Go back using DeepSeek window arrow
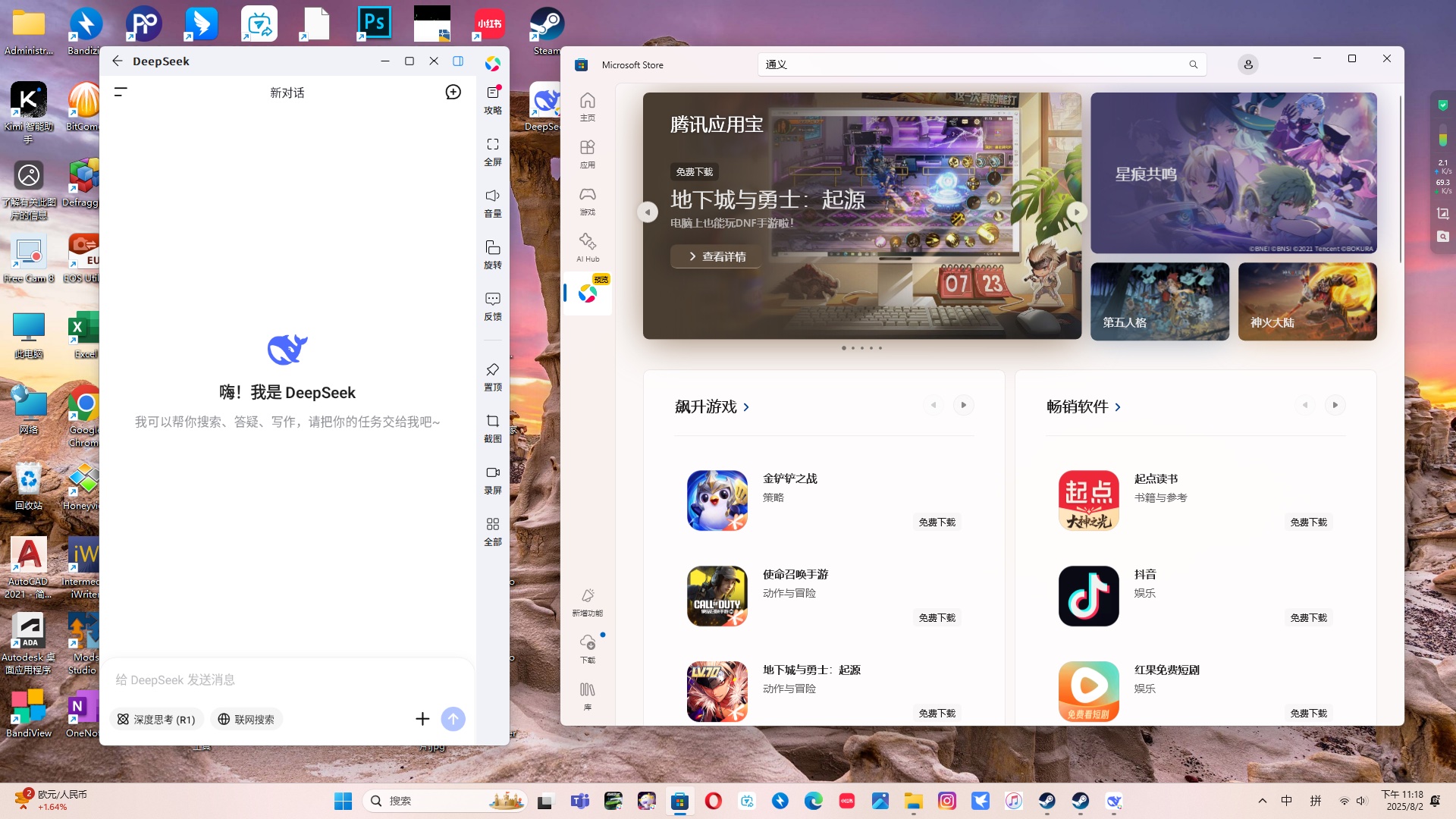The height and width of the screenshot is (819, 1456). point(117,61)
